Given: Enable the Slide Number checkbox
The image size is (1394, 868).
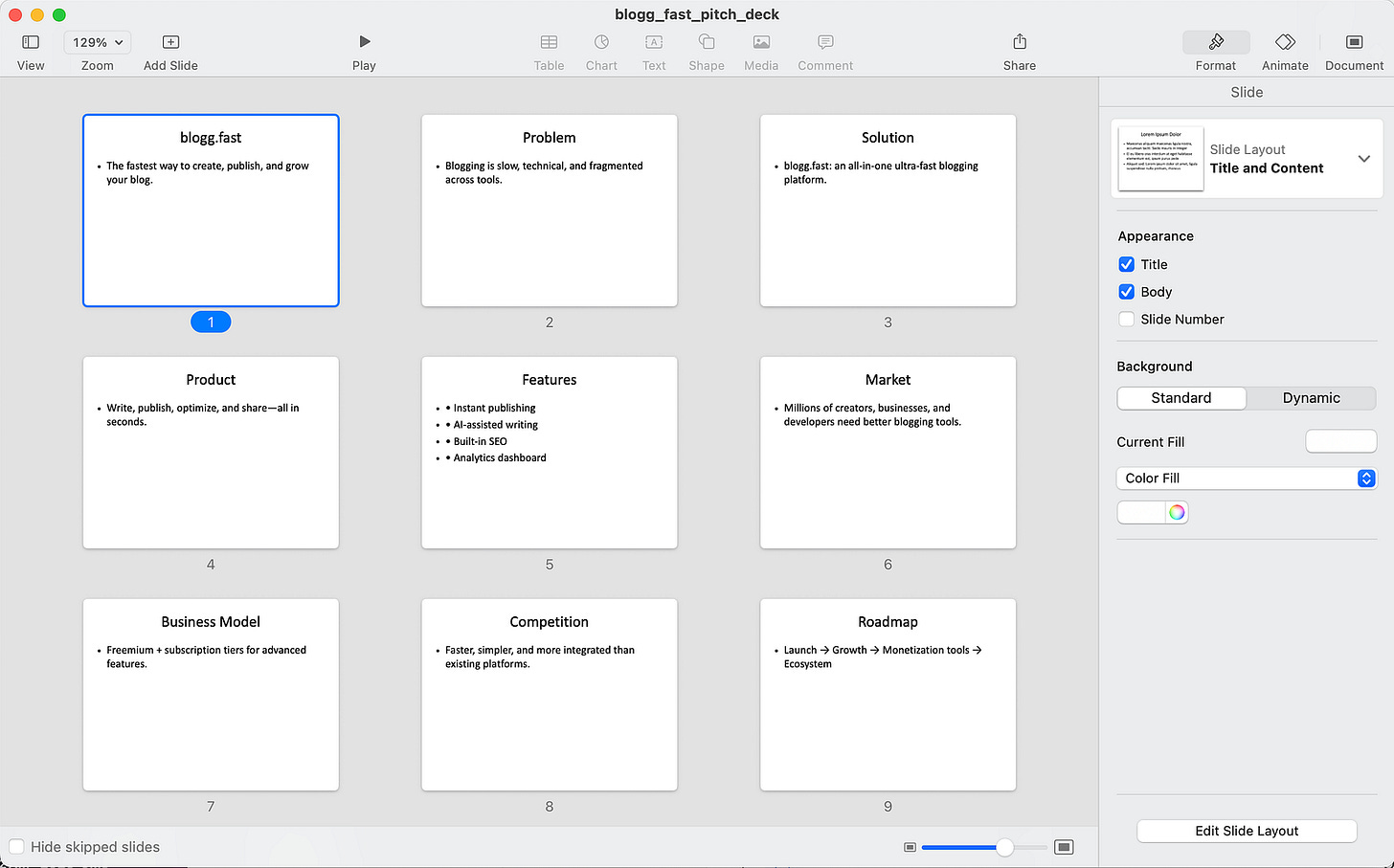Looking at the screenshot, I should (x=1127, y=320).
